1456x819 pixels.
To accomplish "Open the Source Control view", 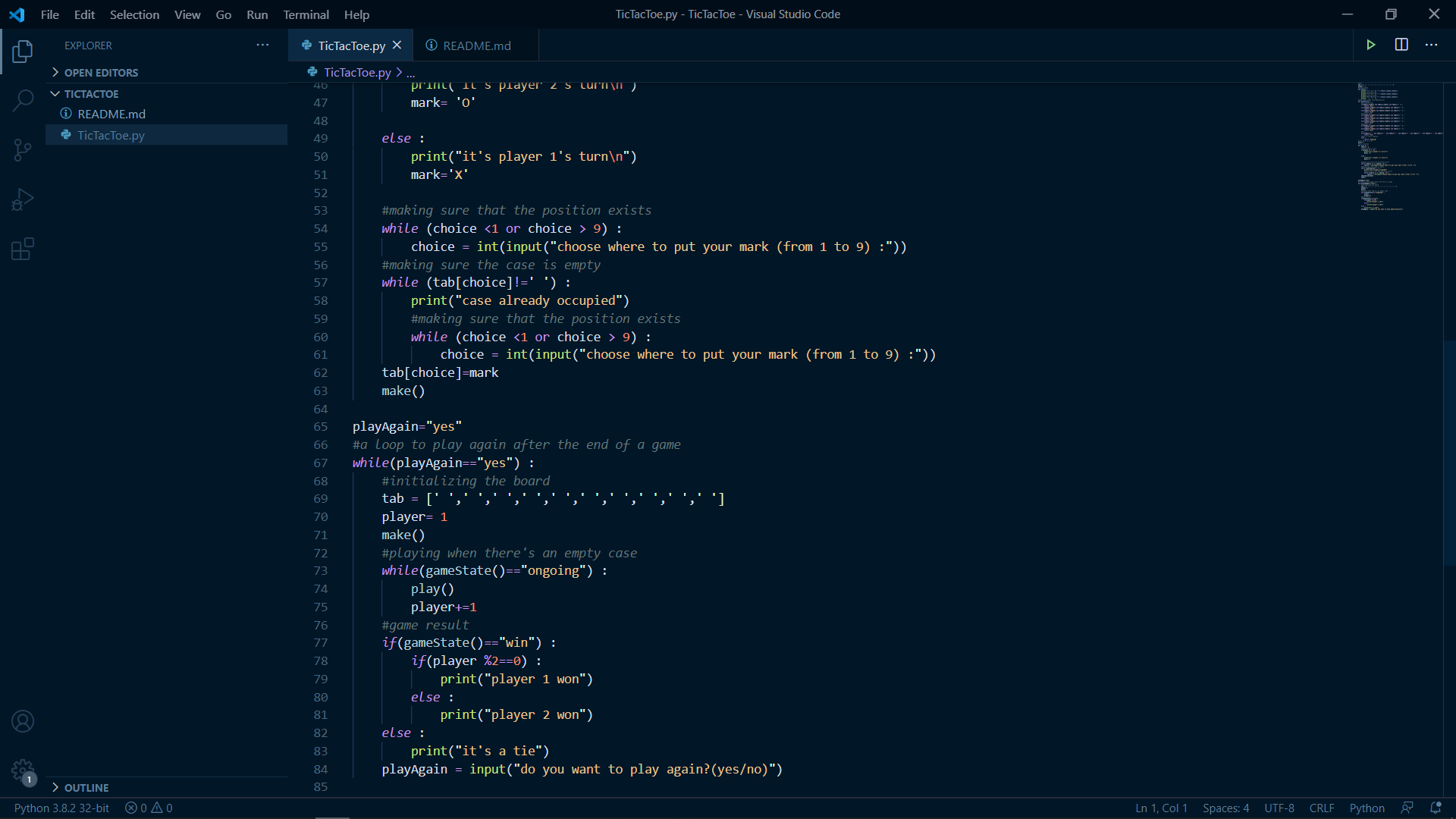I will pyautogui.click(x=23, y=149).
